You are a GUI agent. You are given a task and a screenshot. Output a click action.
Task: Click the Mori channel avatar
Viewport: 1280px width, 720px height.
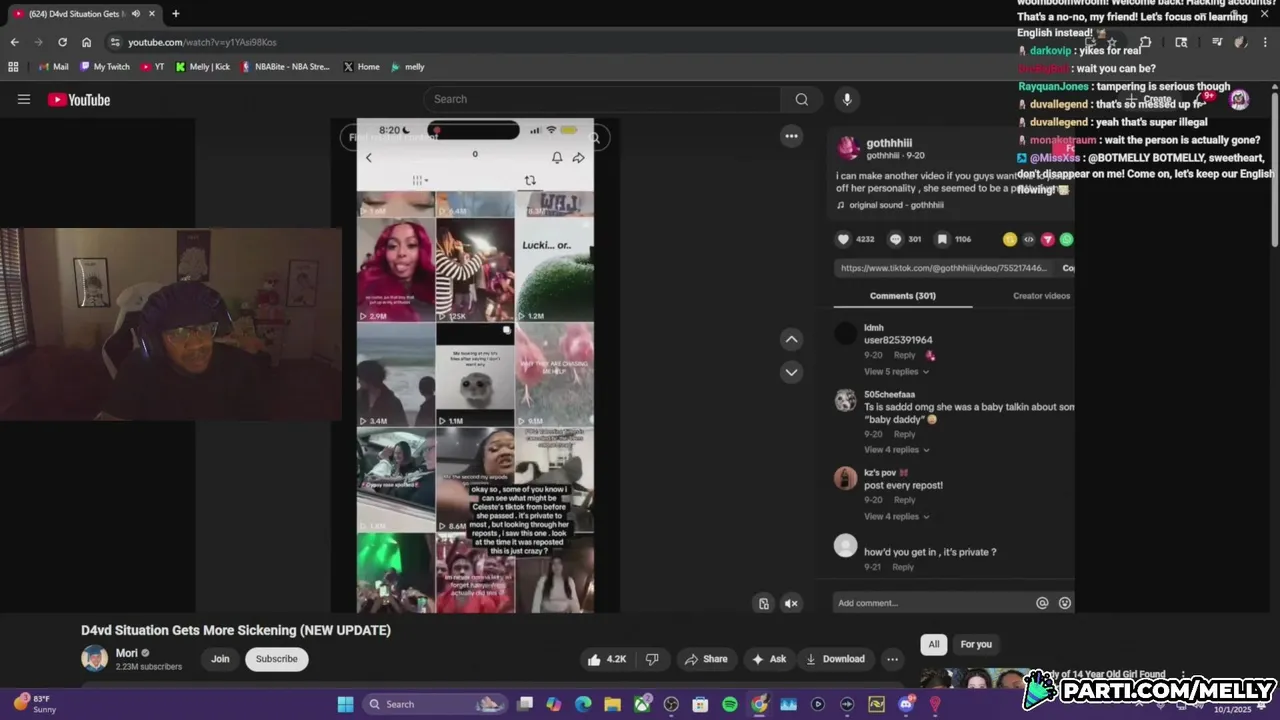(x=94, y=659)
